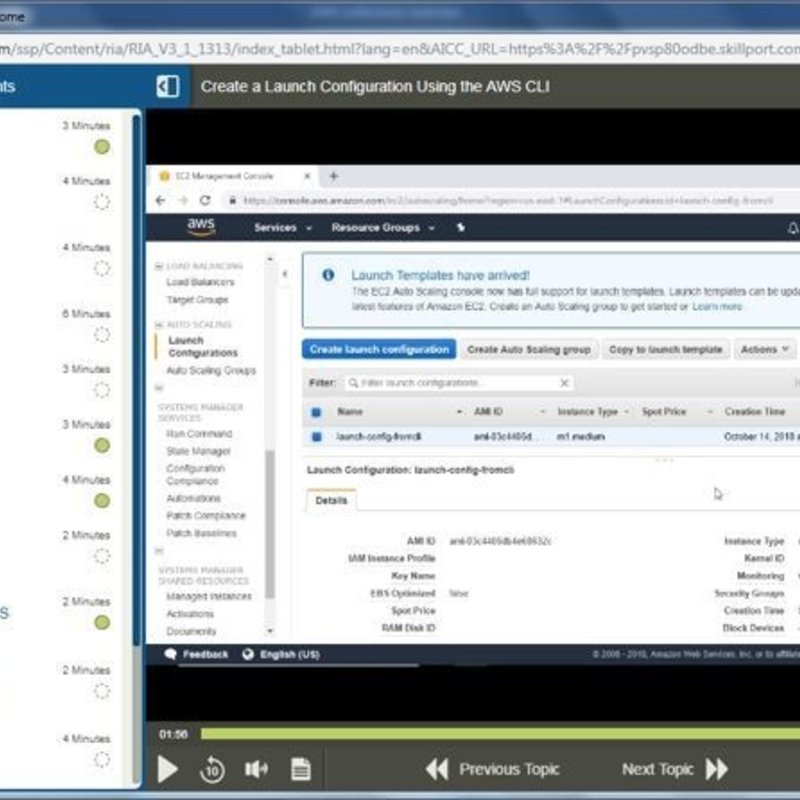The width and height of the screenshot is (800, 800).
Task: Collapse the Load Balancing section
Action: (159, 266)
